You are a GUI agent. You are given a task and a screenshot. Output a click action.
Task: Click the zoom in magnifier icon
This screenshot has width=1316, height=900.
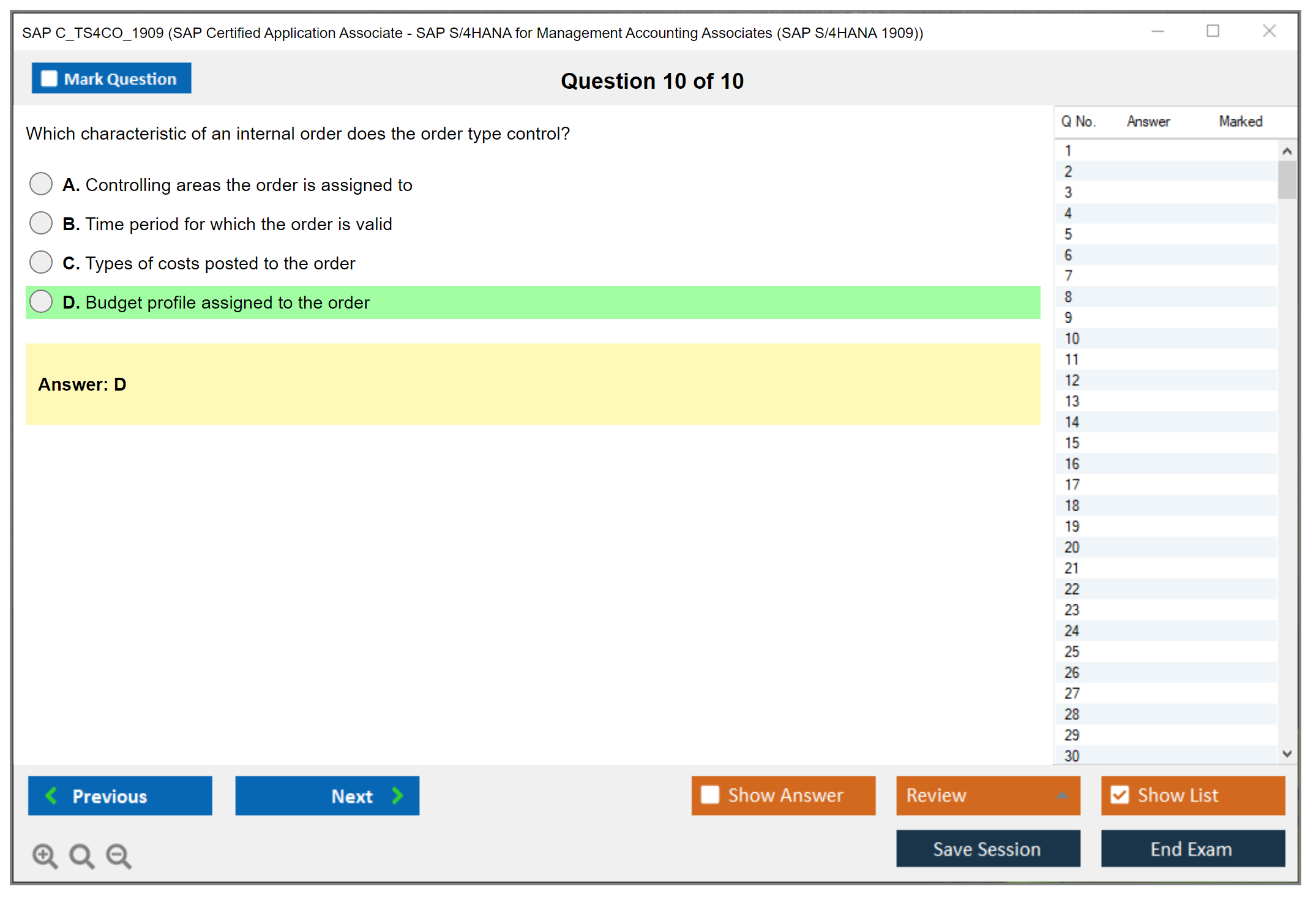click(x=44, y=855)
